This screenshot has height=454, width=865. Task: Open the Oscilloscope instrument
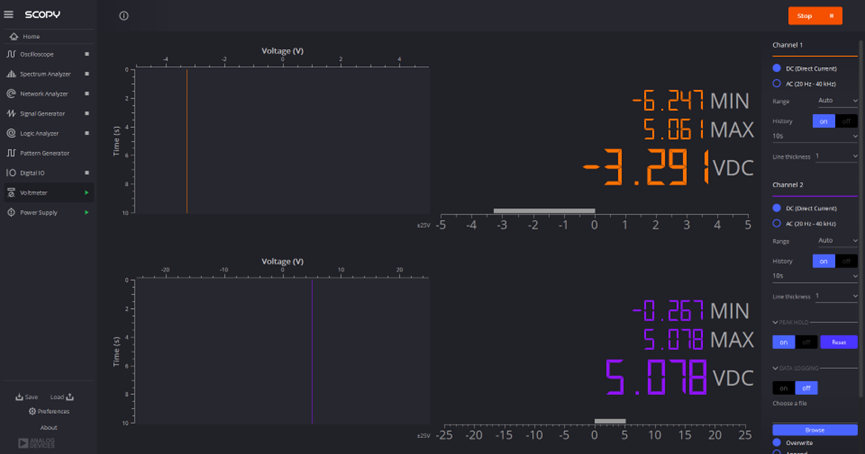[37, 54]
